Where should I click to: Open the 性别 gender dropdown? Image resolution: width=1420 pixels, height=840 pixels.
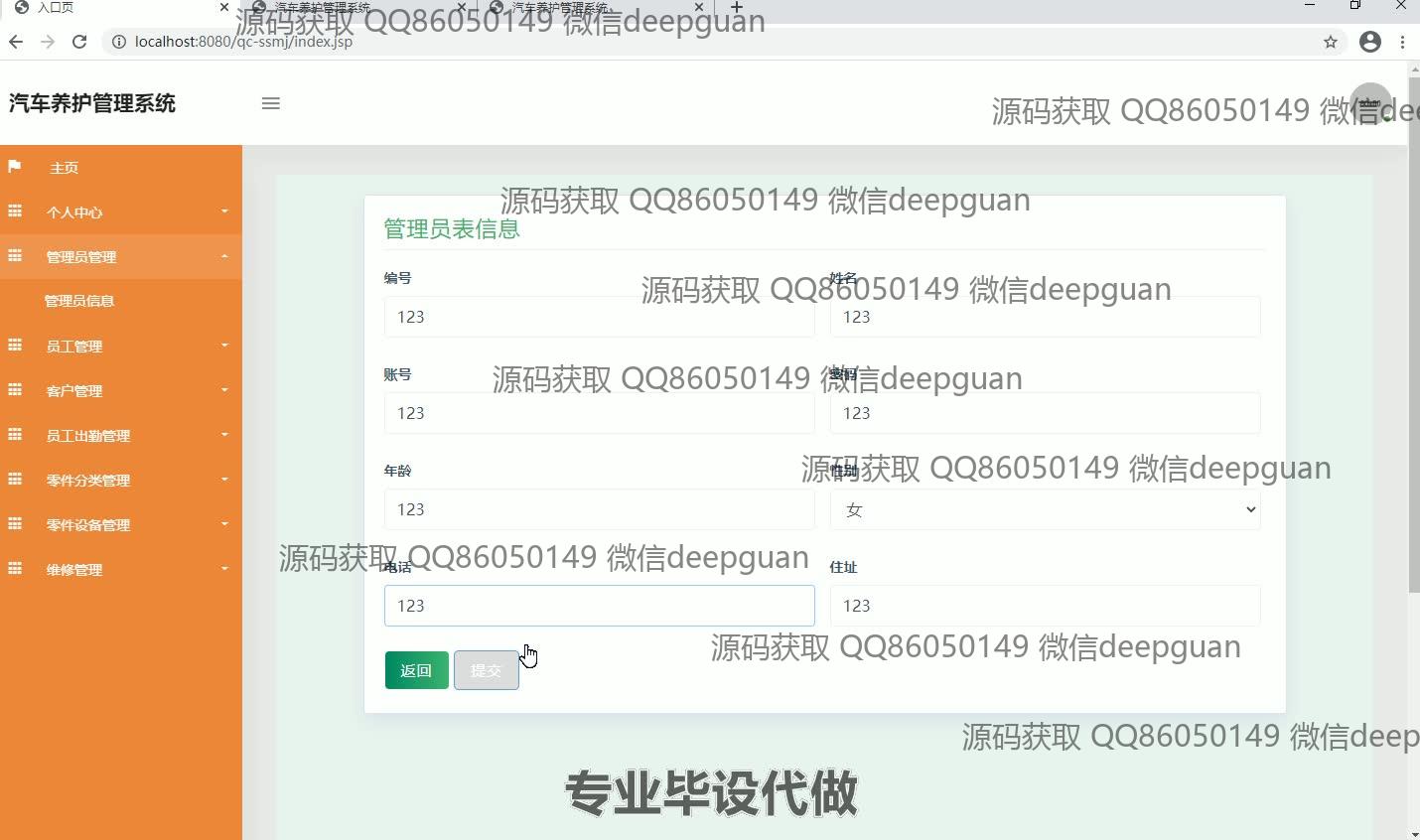[1045, 509]
